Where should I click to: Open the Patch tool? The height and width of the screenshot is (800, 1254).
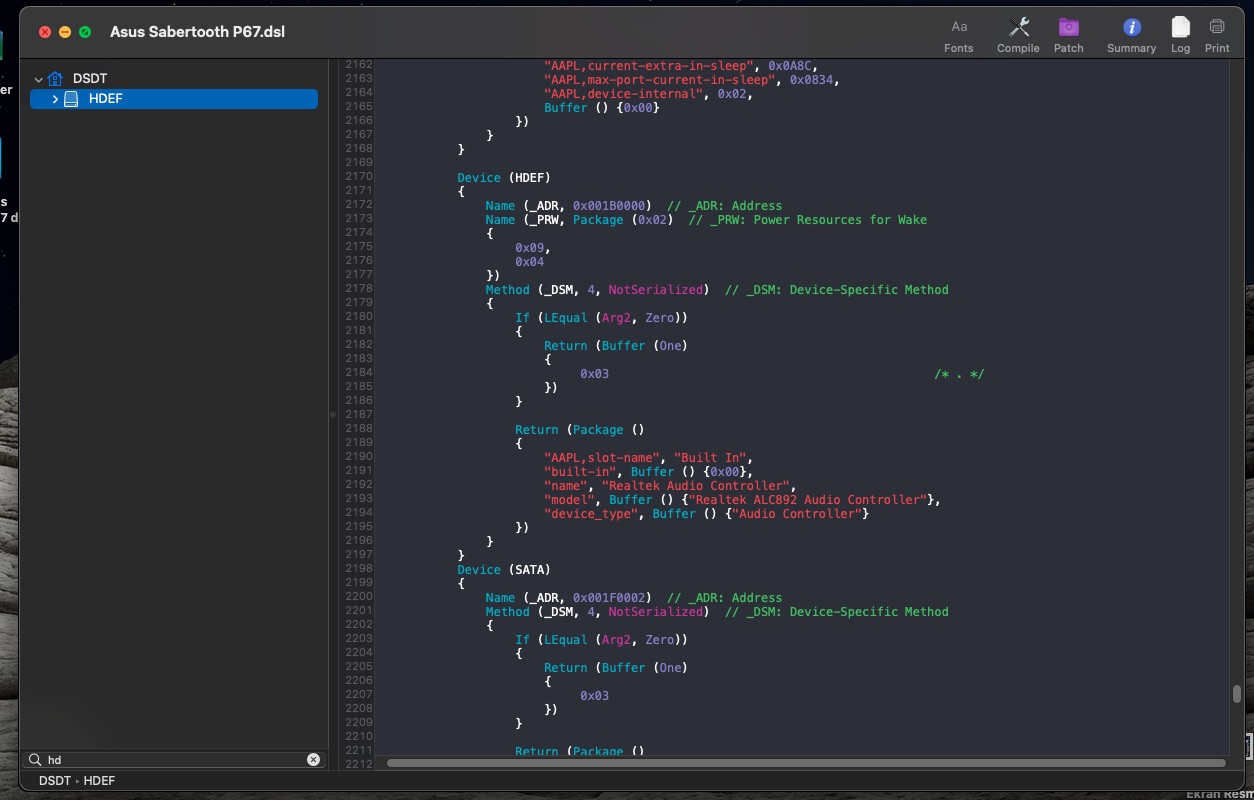tap(1068, 34)
